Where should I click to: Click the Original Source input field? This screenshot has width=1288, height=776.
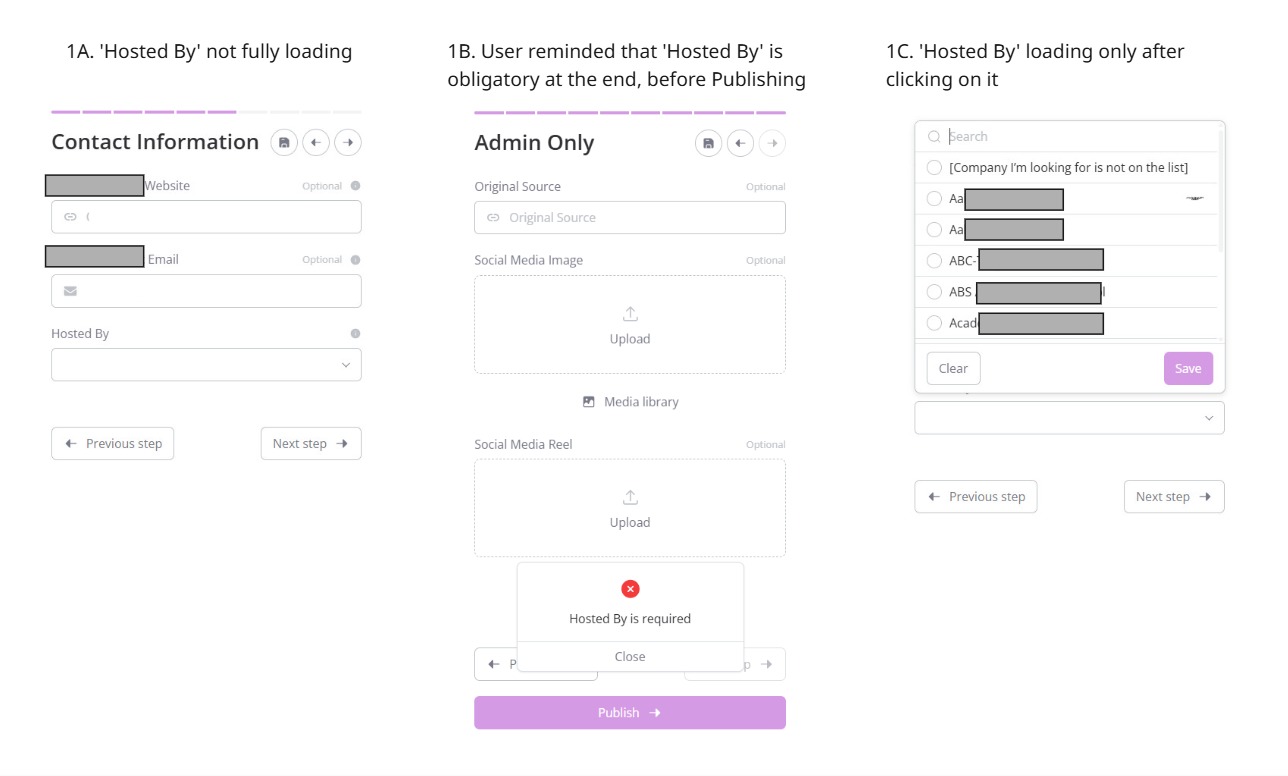pyautogui.click(x=630, y=218)
